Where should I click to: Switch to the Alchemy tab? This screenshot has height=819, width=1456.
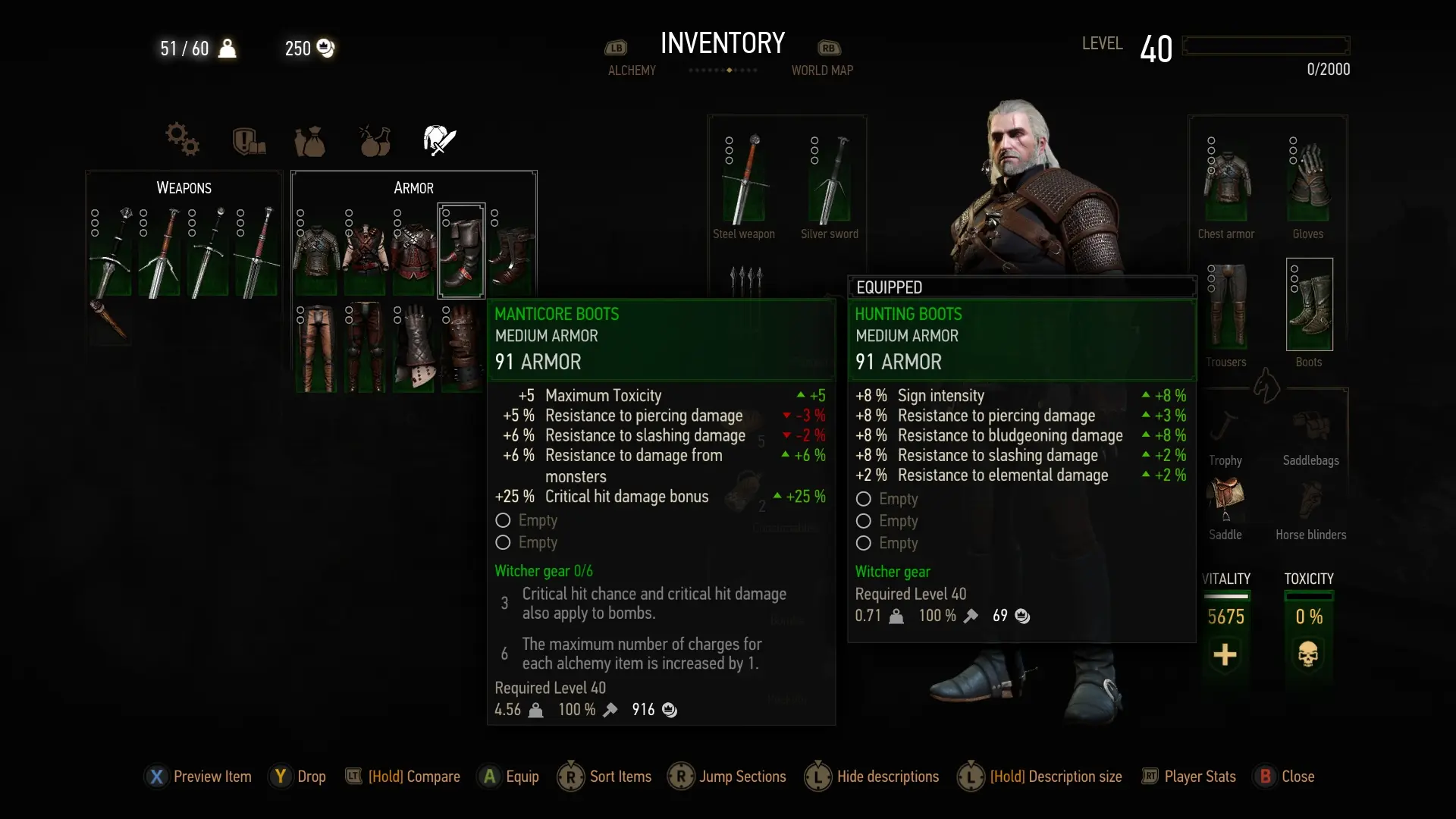pyautogui.click(x=632, y=70)
